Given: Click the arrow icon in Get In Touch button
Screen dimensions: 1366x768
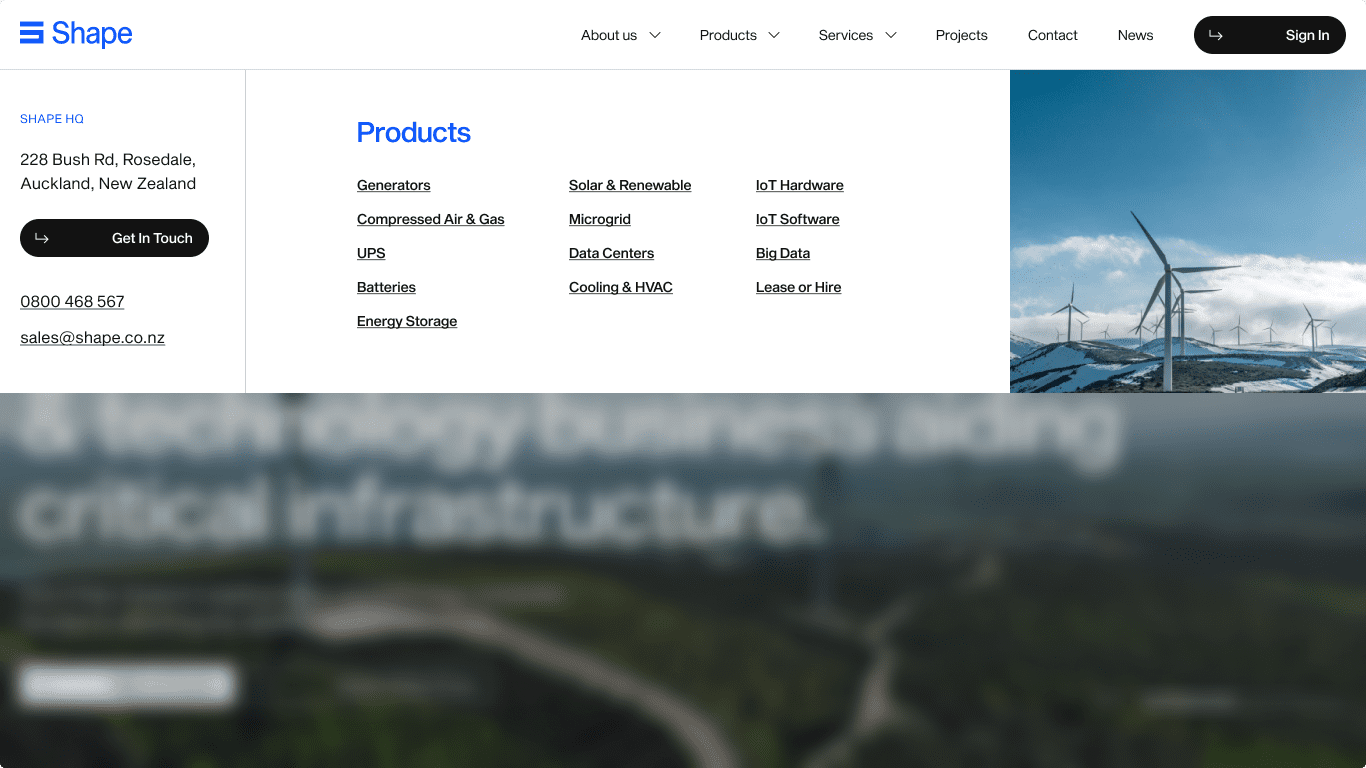Looking at the screenshot, I should pyautogui.click(x=42, y=238).
